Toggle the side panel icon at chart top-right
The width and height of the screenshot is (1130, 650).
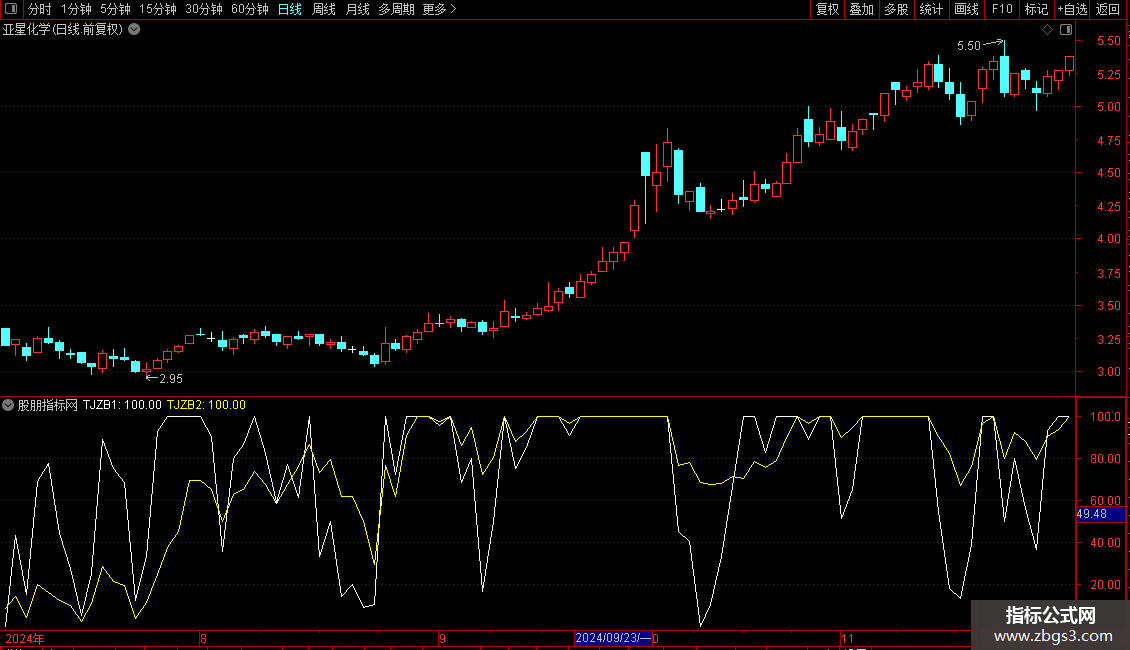(1066, 30)
